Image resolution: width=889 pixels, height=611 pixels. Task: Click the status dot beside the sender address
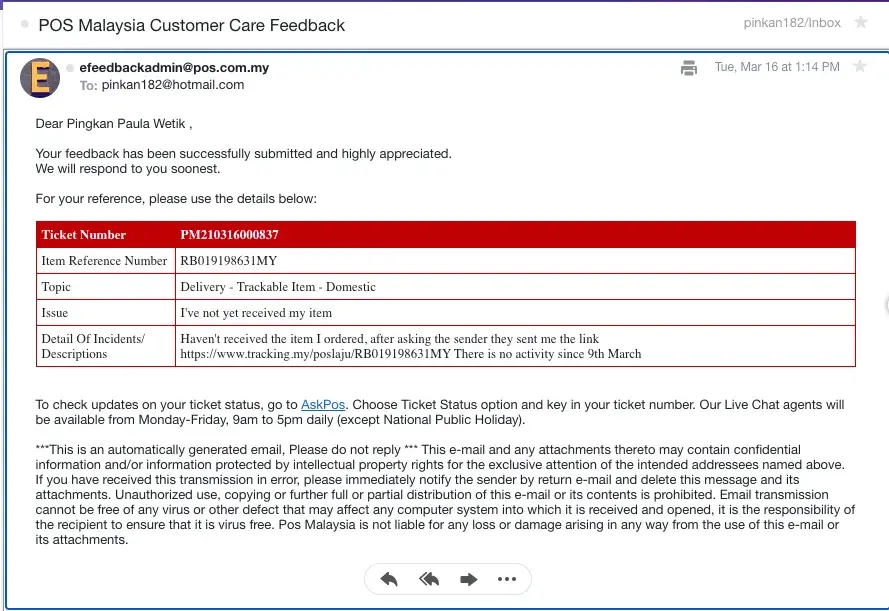click(70, 68)
